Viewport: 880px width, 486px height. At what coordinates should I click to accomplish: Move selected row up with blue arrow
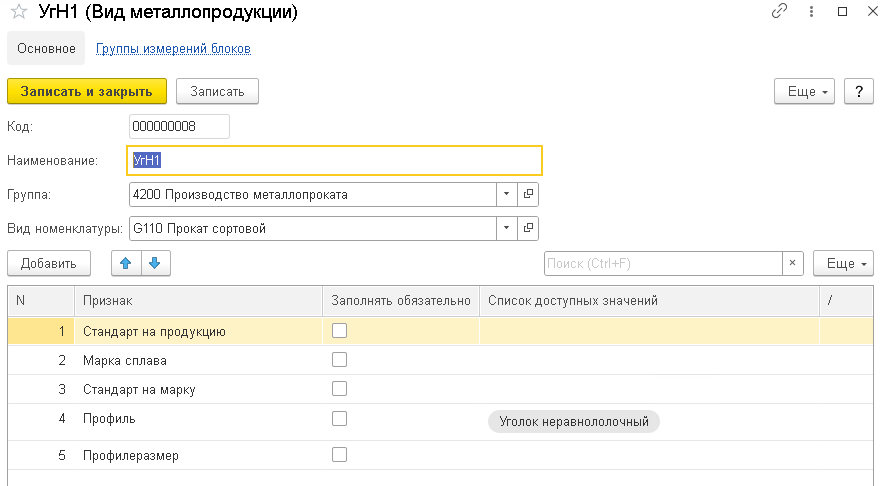126,263
